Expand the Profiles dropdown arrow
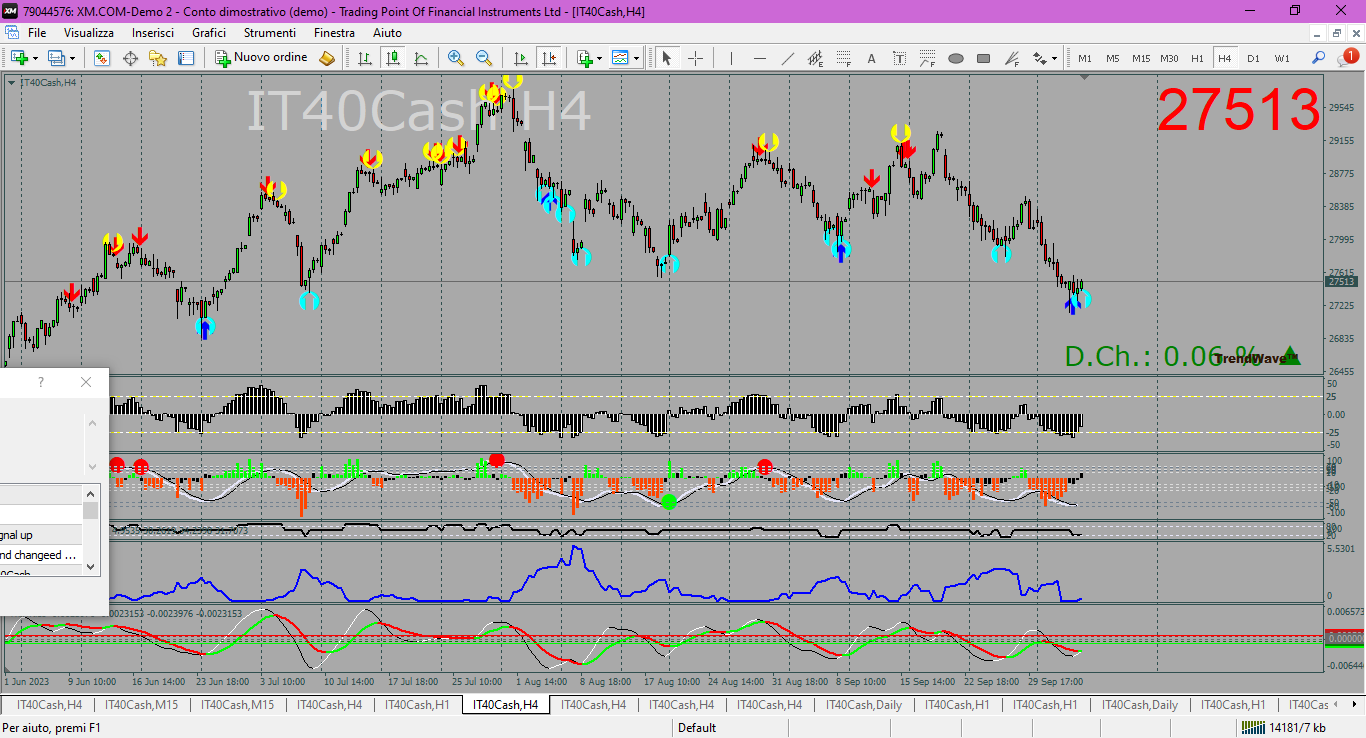1366x738 pixels. click(x=74, y=59)
